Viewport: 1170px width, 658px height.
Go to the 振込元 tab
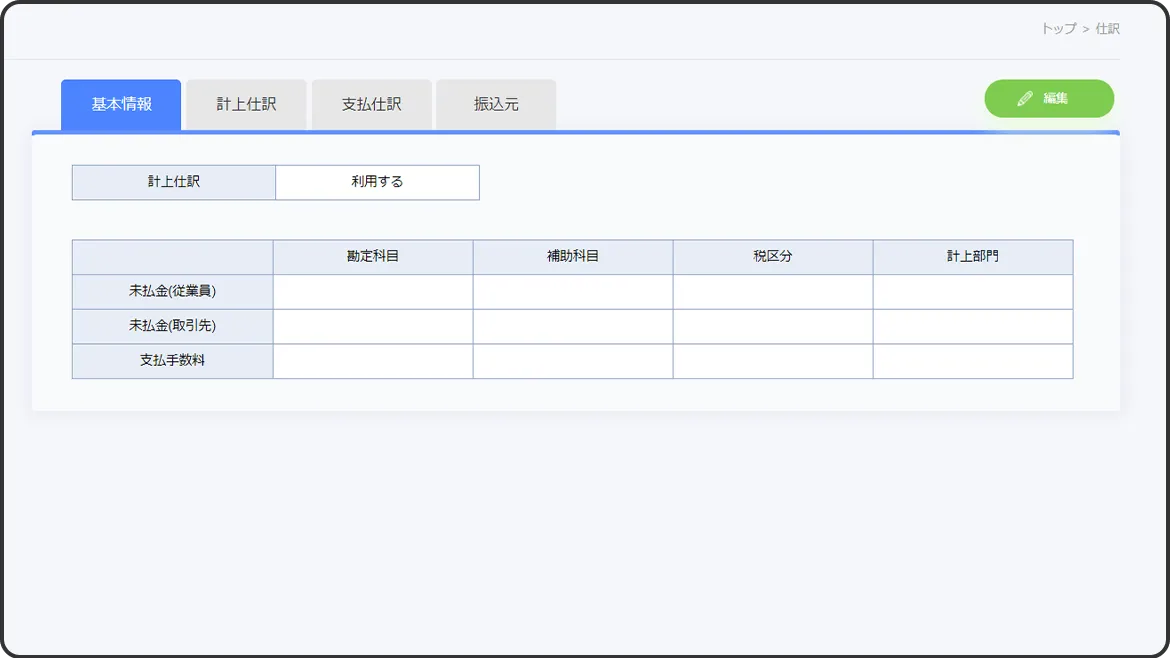click(x=496, y=104)
